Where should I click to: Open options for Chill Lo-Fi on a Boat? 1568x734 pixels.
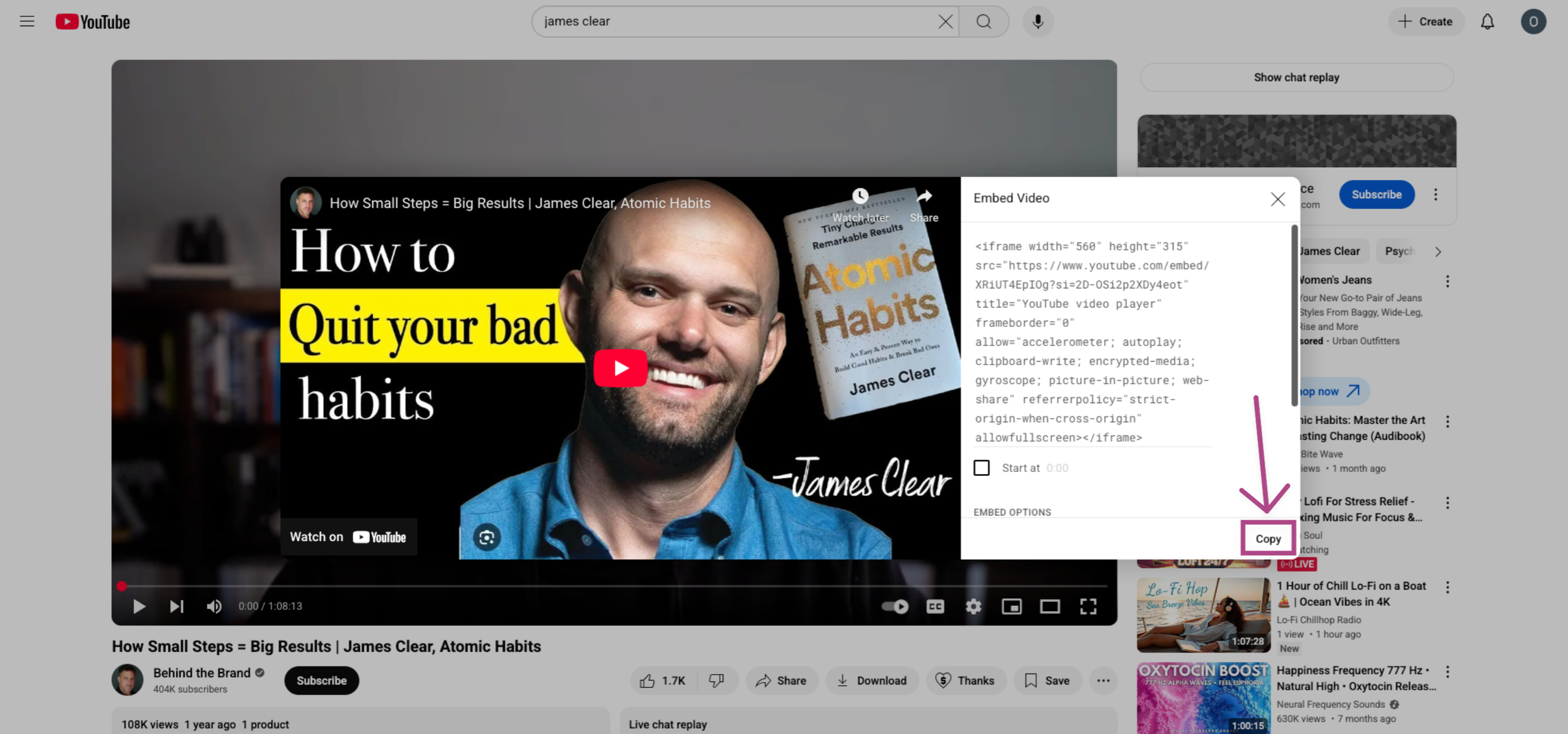(1447, 587)
